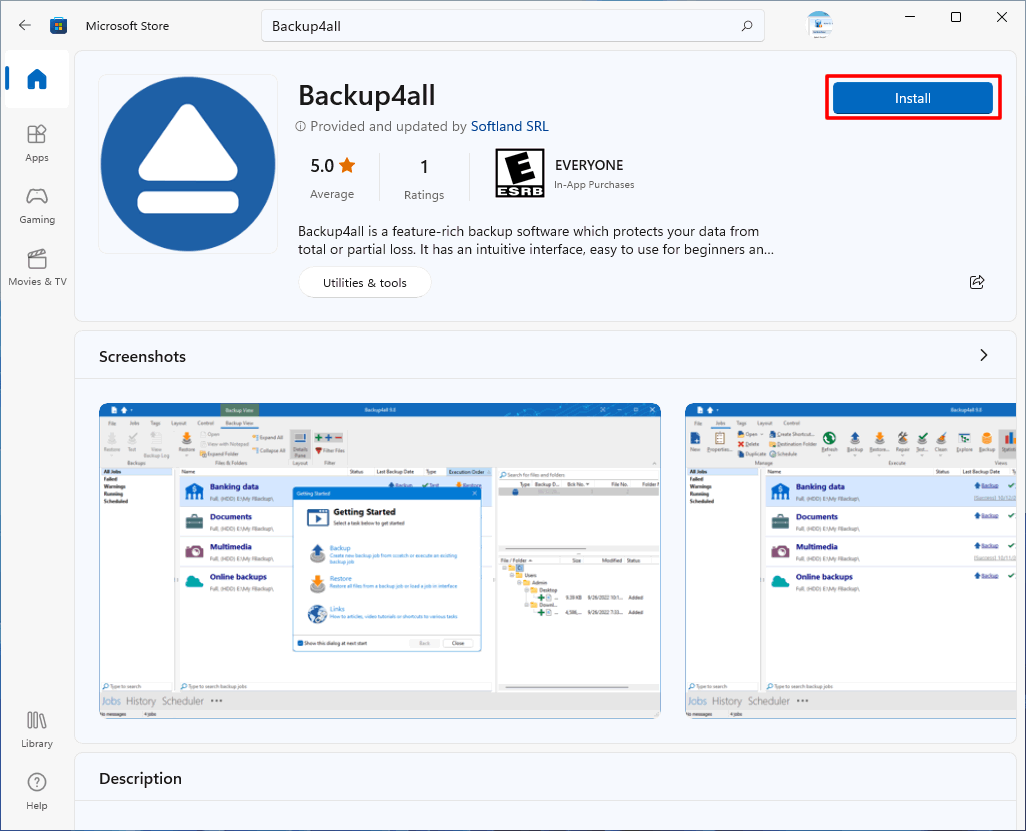This screenshot has height=831, width=1026.
Task: Expand the Screenshots gallery with the chevron
Action: [x=983, y=355]
